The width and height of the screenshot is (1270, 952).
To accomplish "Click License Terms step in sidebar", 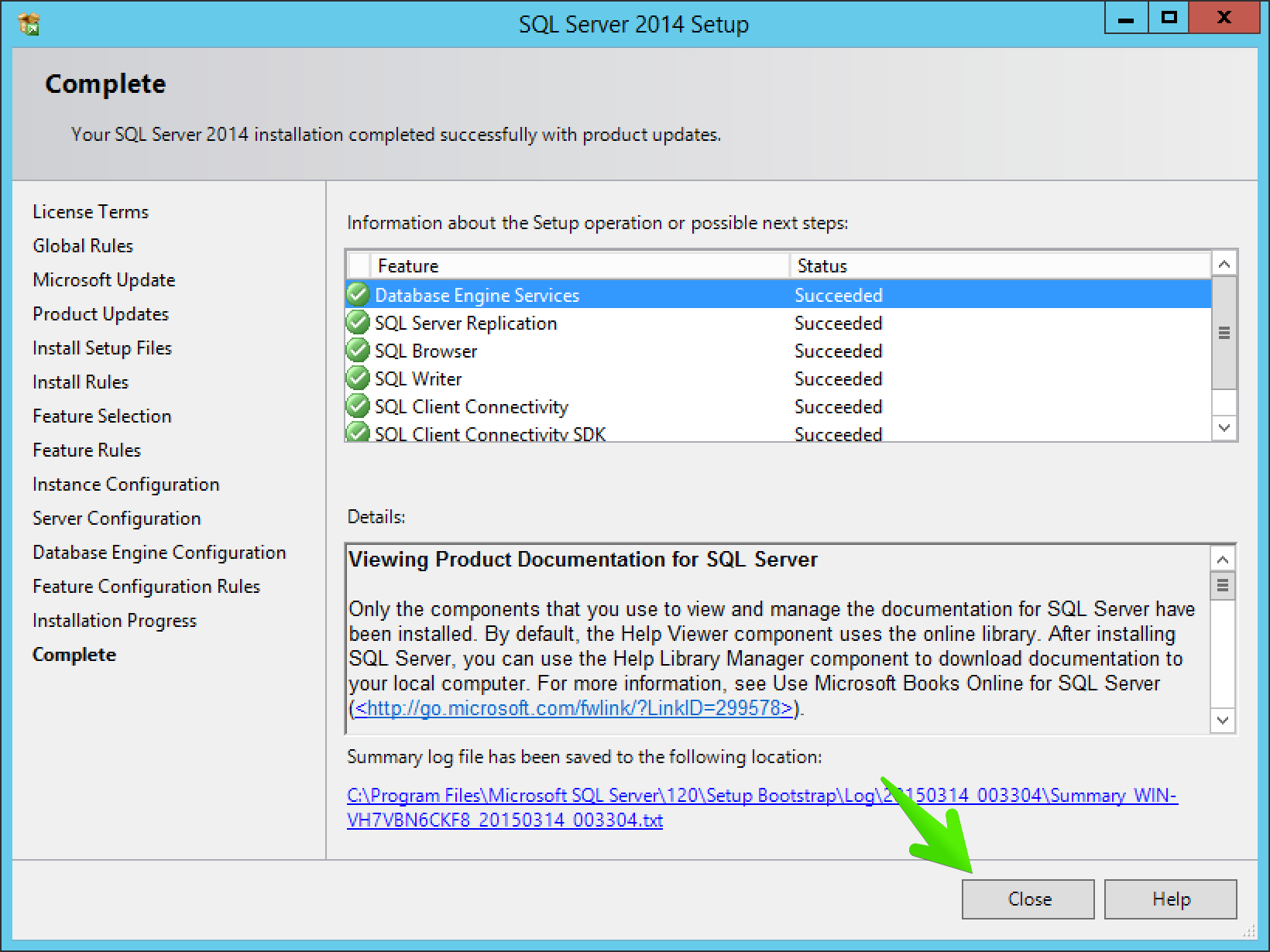I will pos(91,211).
